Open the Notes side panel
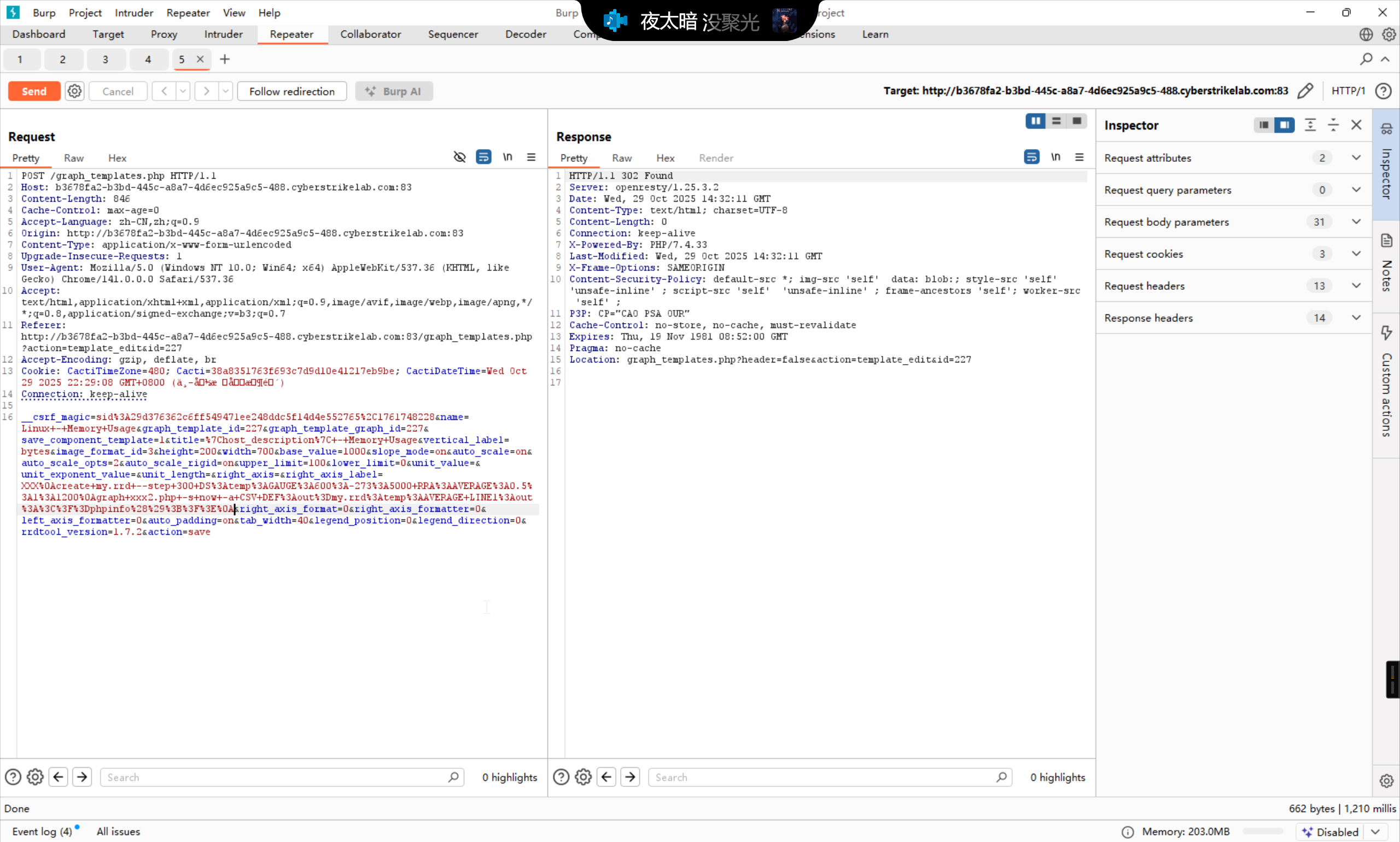This screenshot has width=1400, height=842. click(x=1386, y=264)
